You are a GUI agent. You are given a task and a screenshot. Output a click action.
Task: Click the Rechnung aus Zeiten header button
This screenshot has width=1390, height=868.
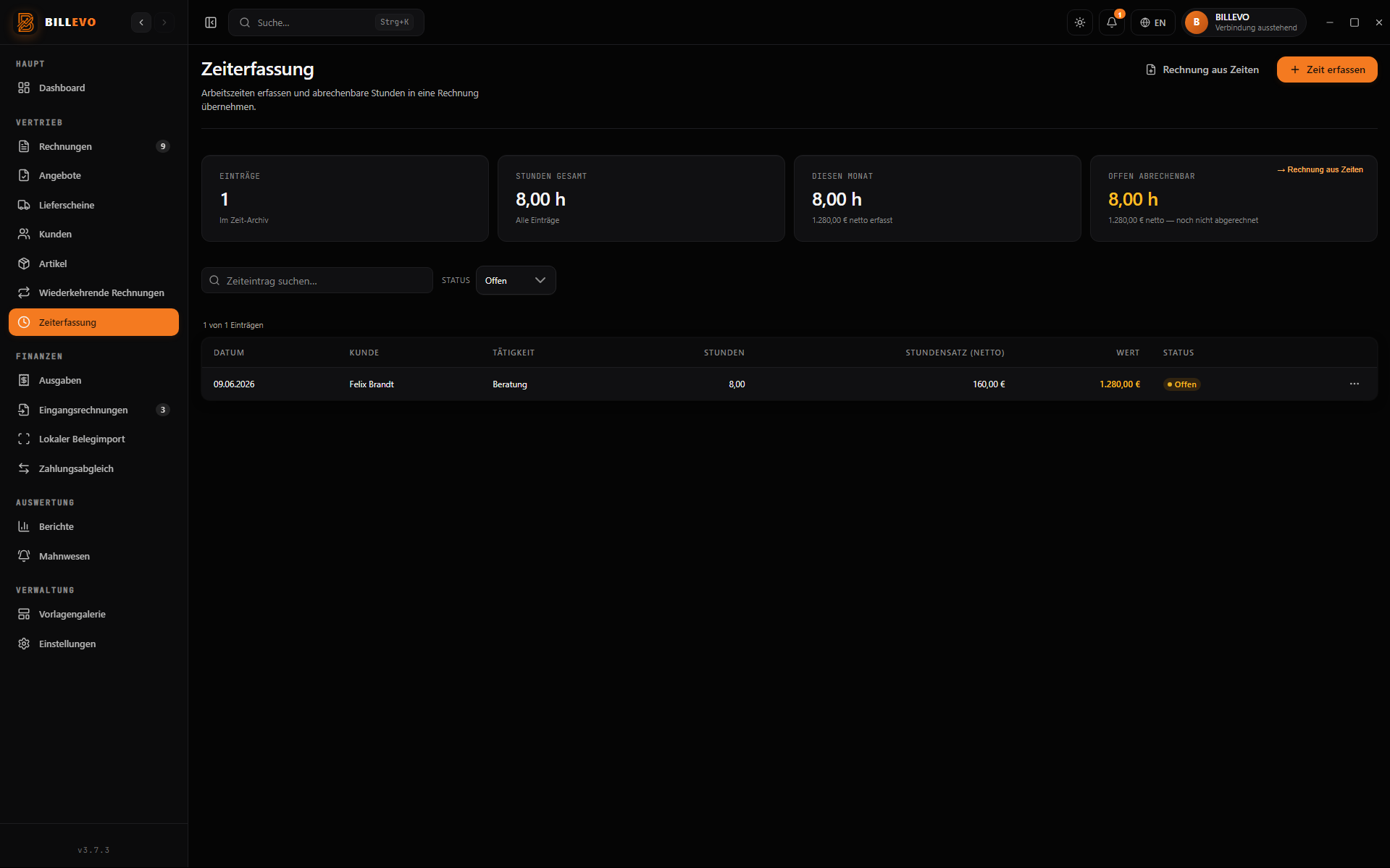[1202, 69]
